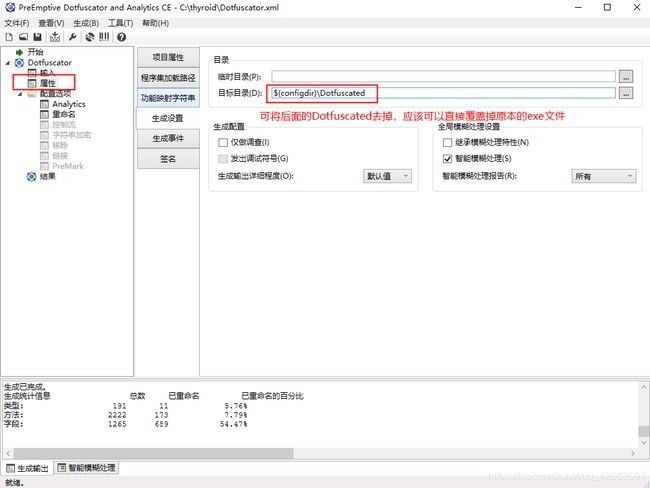
Task: Click the 生成已完成。 line in output
Action: tap(25, 387)
